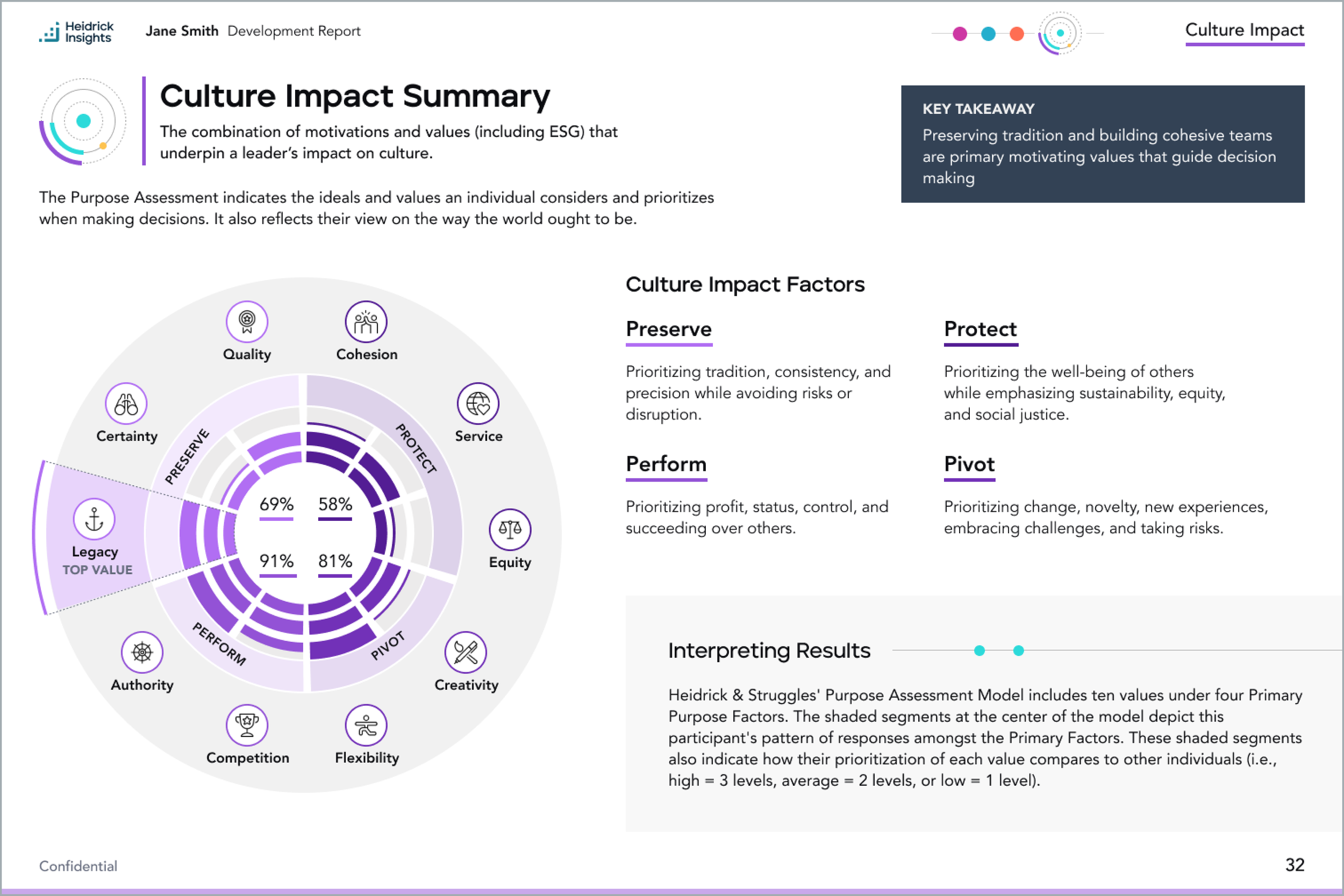
Task: Select the Culture Impact section tab
Action: tap(1245, 30)
